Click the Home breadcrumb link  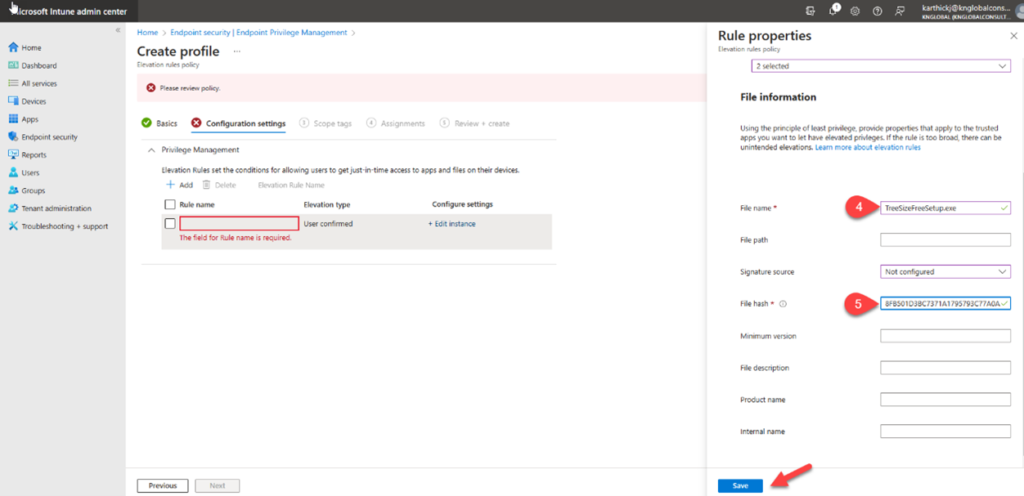[147, 32]
